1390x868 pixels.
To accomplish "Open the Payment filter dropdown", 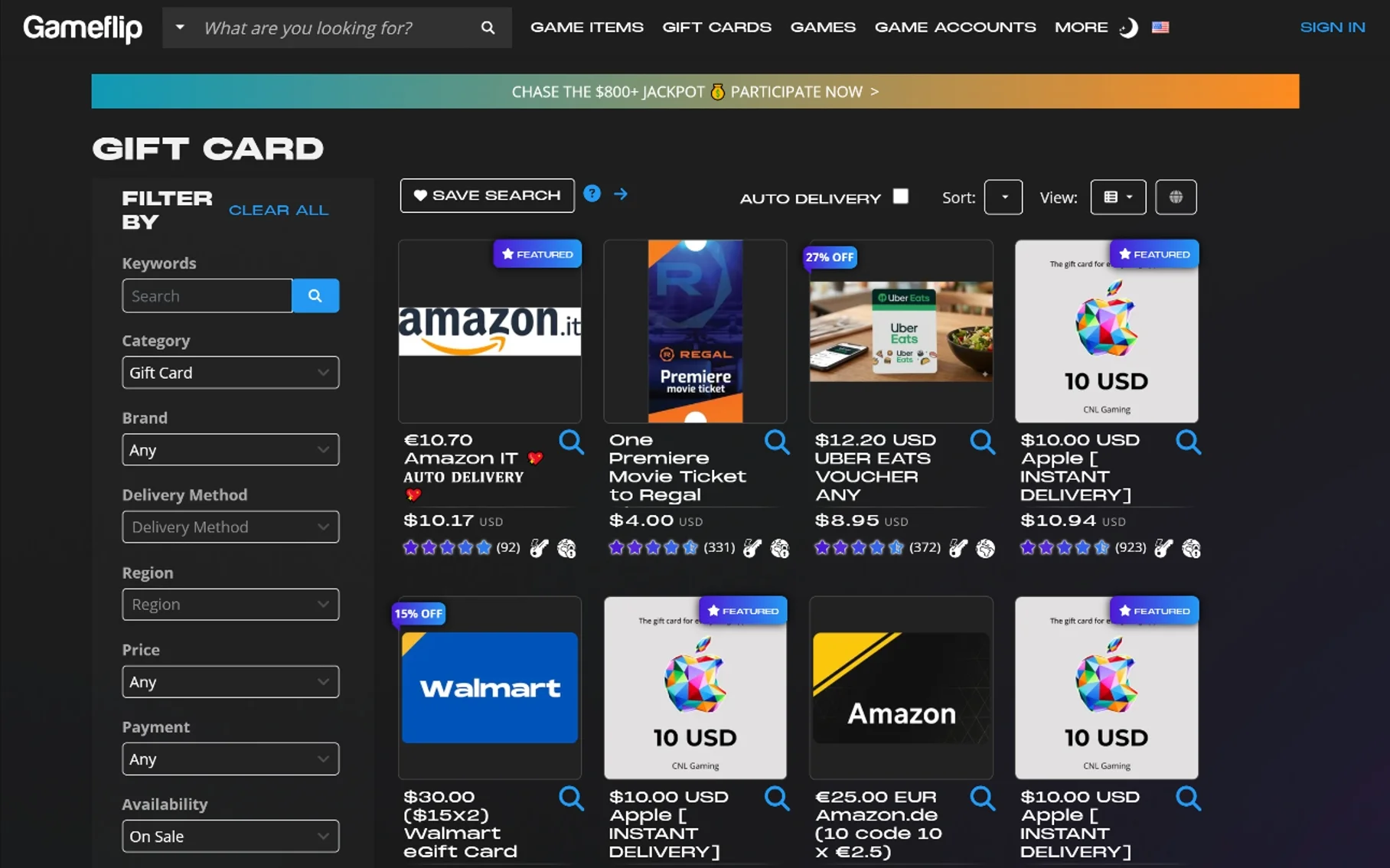I will (230, 759).
